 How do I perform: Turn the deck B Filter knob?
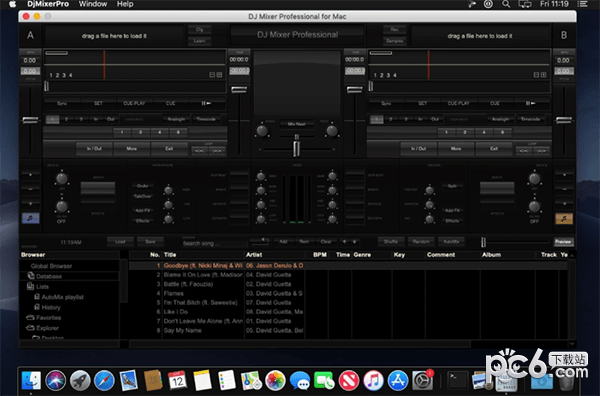click(534, 207)
